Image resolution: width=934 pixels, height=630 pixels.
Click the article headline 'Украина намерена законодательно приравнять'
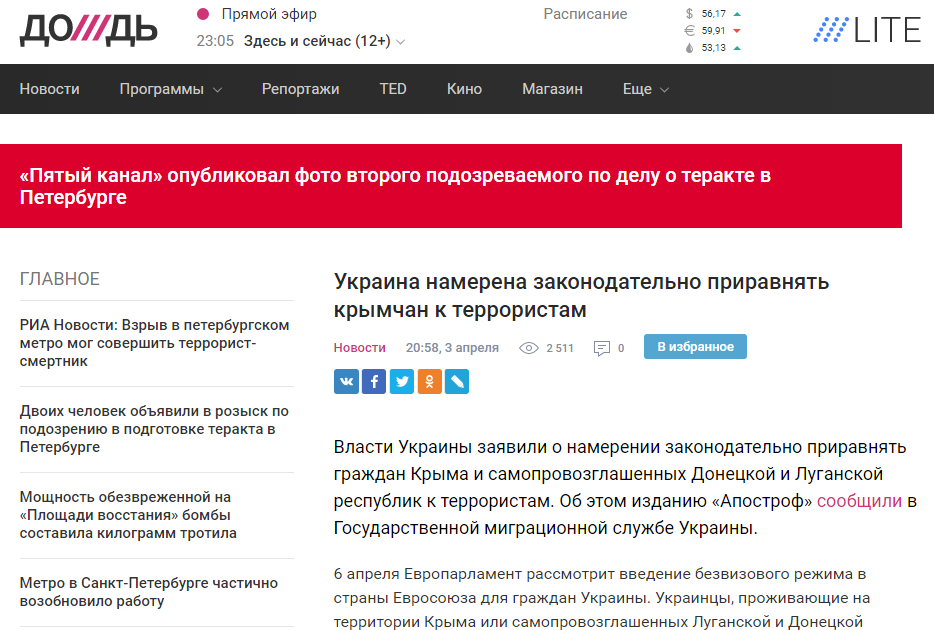coord(581,296)
